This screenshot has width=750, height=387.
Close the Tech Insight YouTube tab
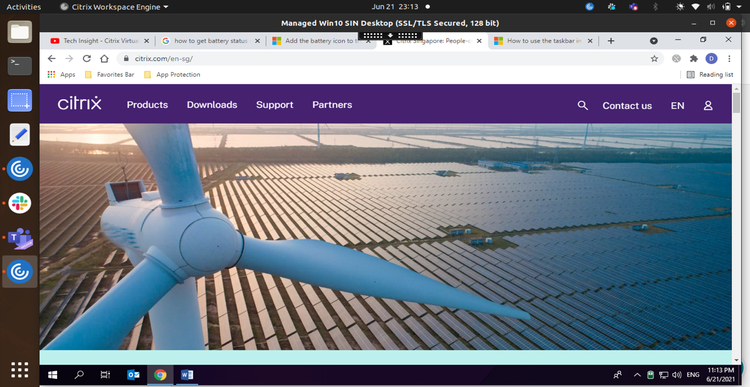click(x=146, y=41)
